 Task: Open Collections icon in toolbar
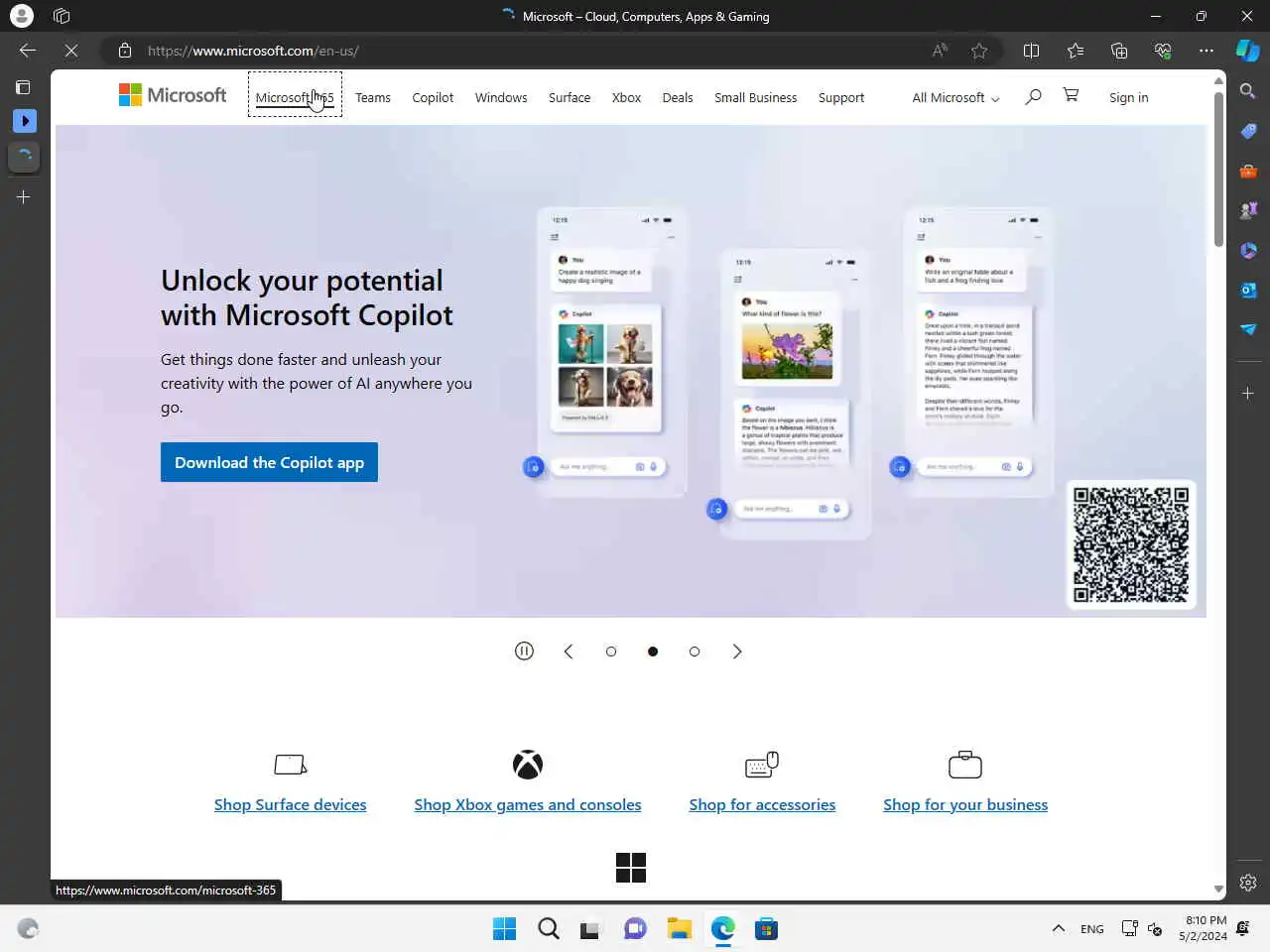coord(1119,51)
